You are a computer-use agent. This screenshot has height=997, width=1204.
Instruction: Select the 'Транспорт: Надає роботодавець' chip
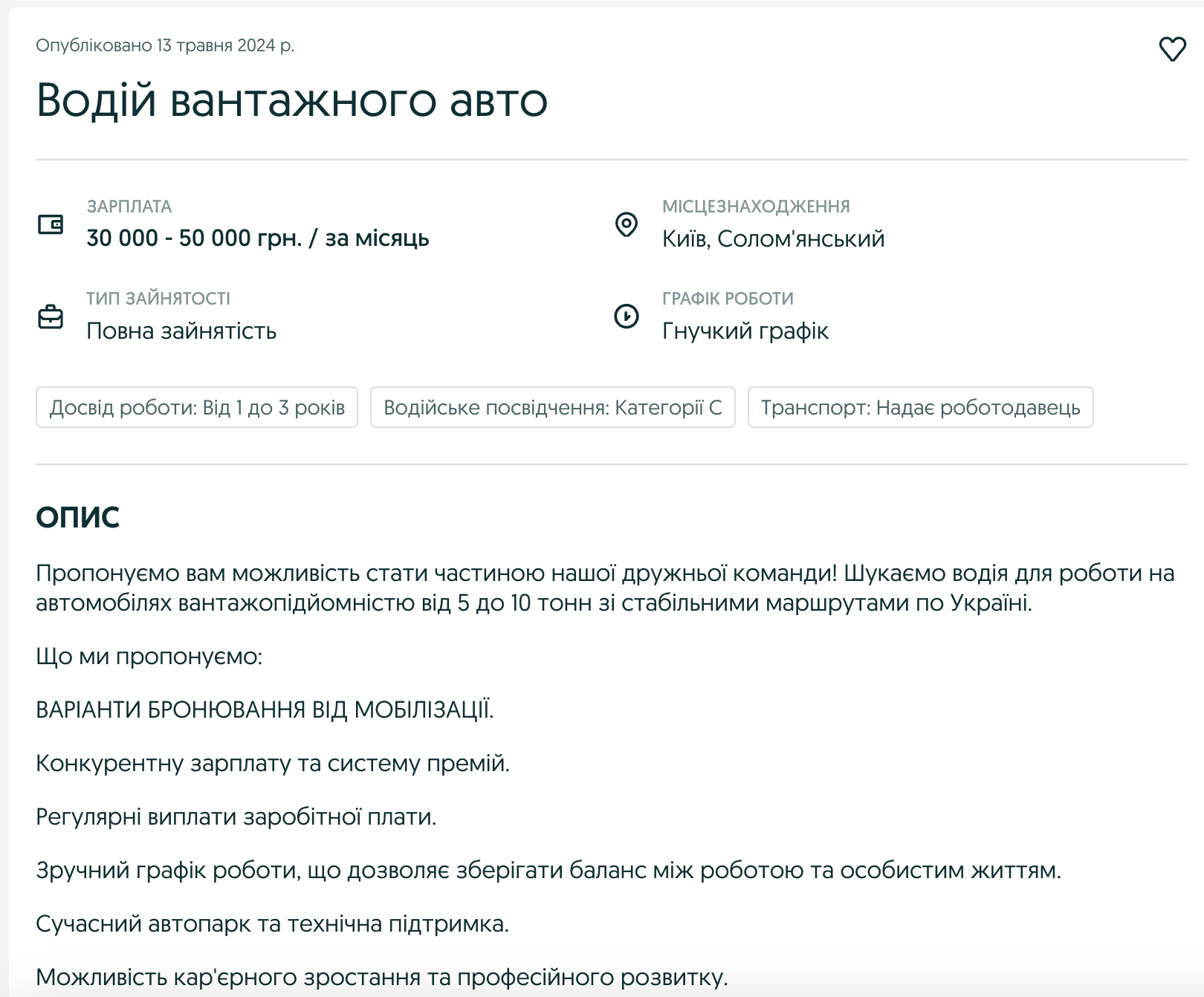[x=922, y=406]
